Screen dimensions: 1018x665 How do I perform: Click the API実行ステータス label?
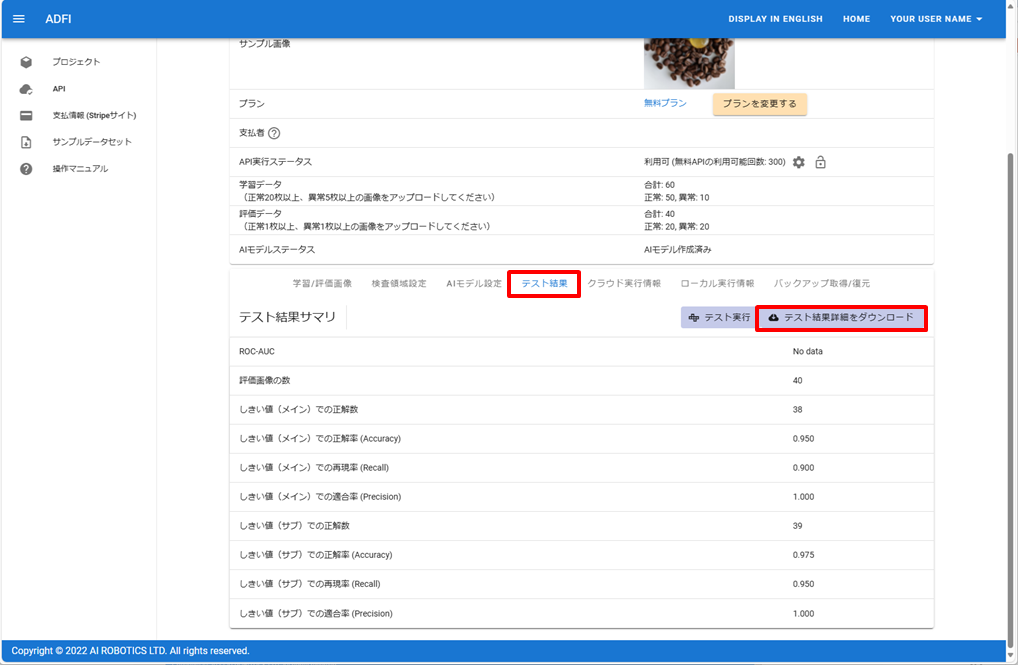[275, 162]
